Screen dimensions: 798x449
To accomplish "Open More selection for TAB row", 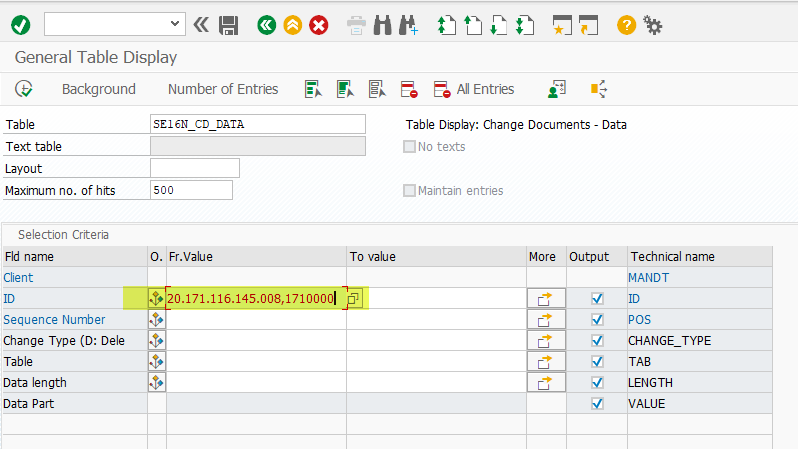I will (546, 361).
